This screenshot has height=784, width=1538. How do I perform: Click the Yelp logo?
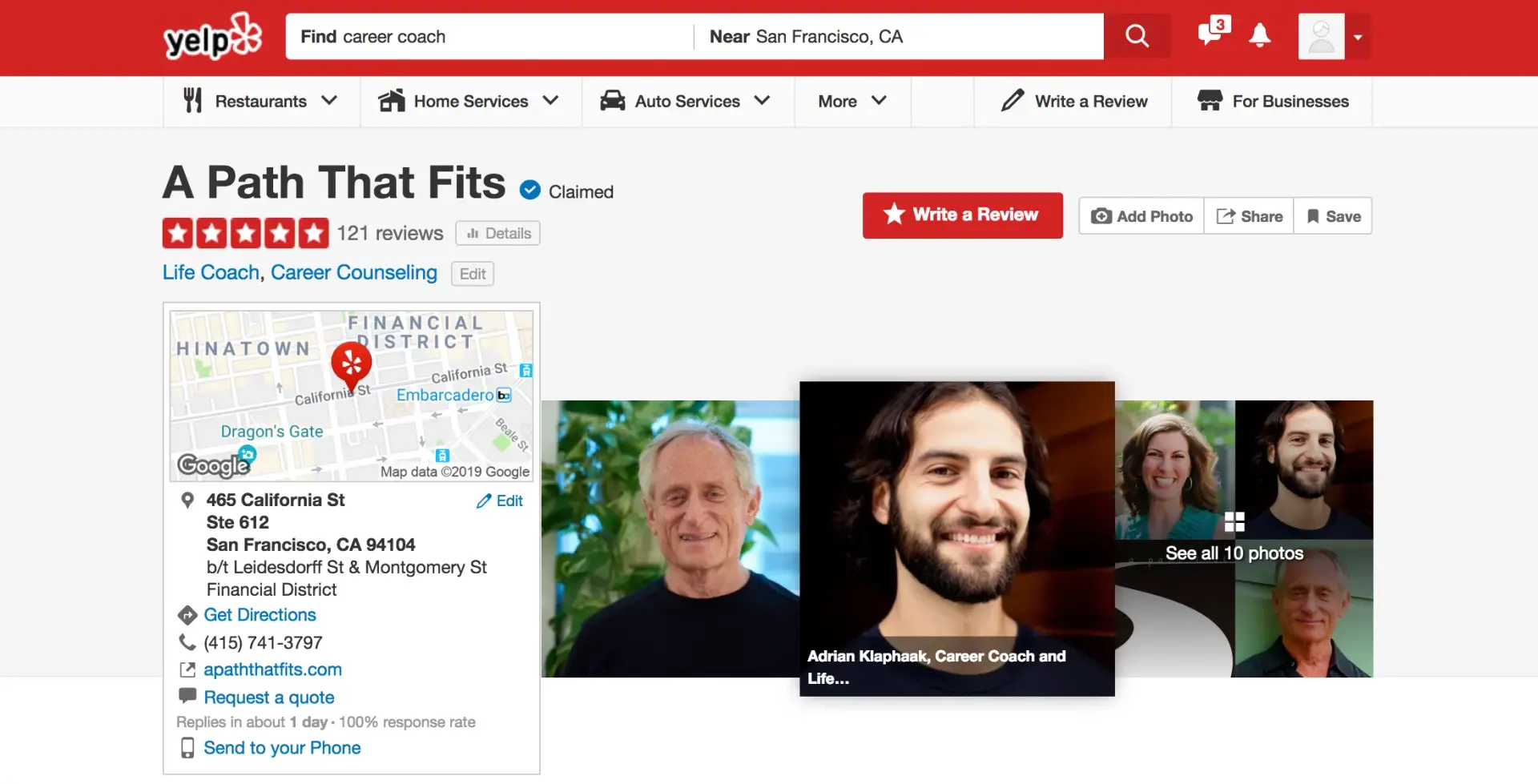pos(212,37)
